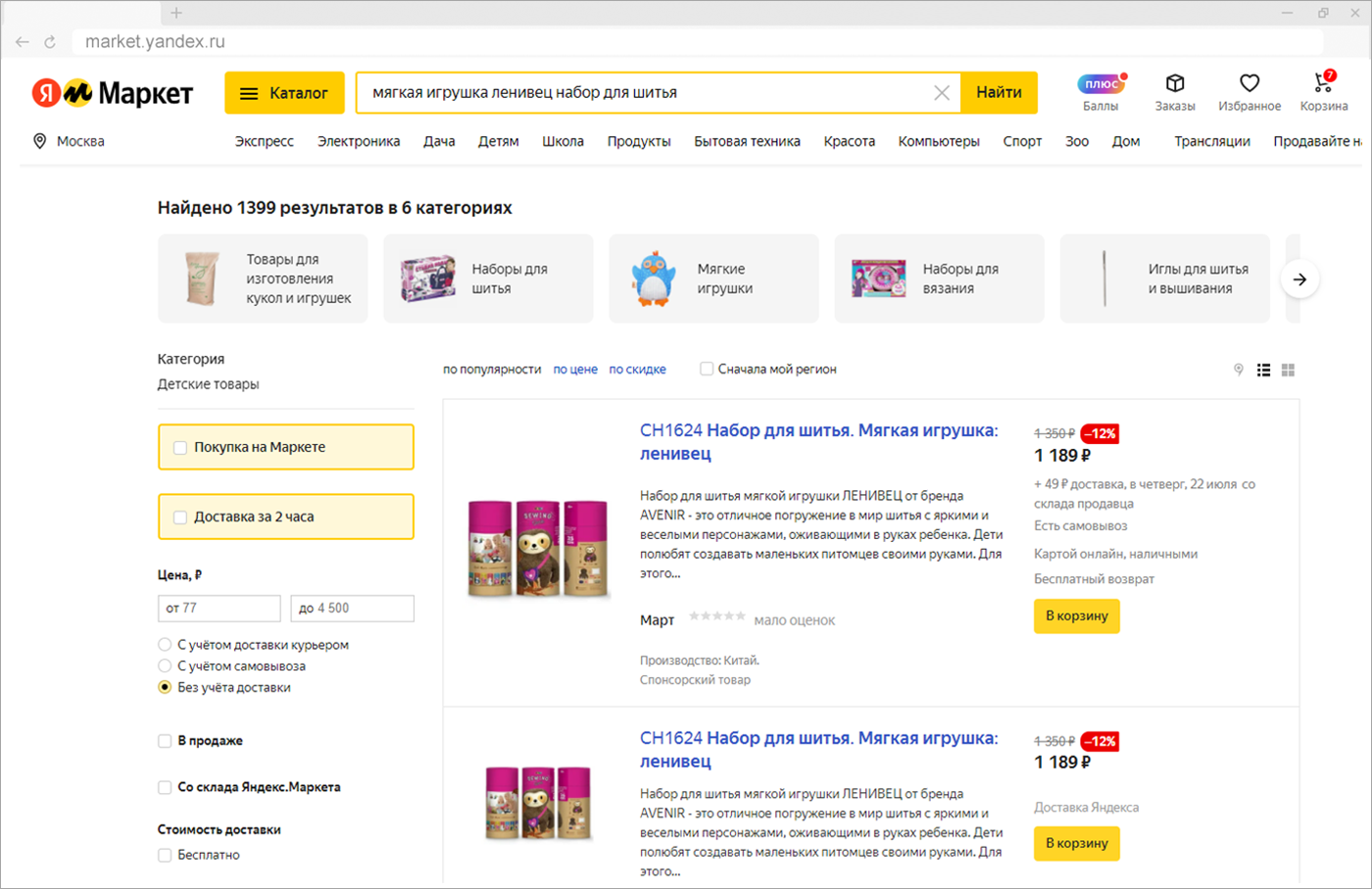The width and height of the screenshot is (1372, 889).
Task: Check В продаже filter
Action: coord(165,741)
